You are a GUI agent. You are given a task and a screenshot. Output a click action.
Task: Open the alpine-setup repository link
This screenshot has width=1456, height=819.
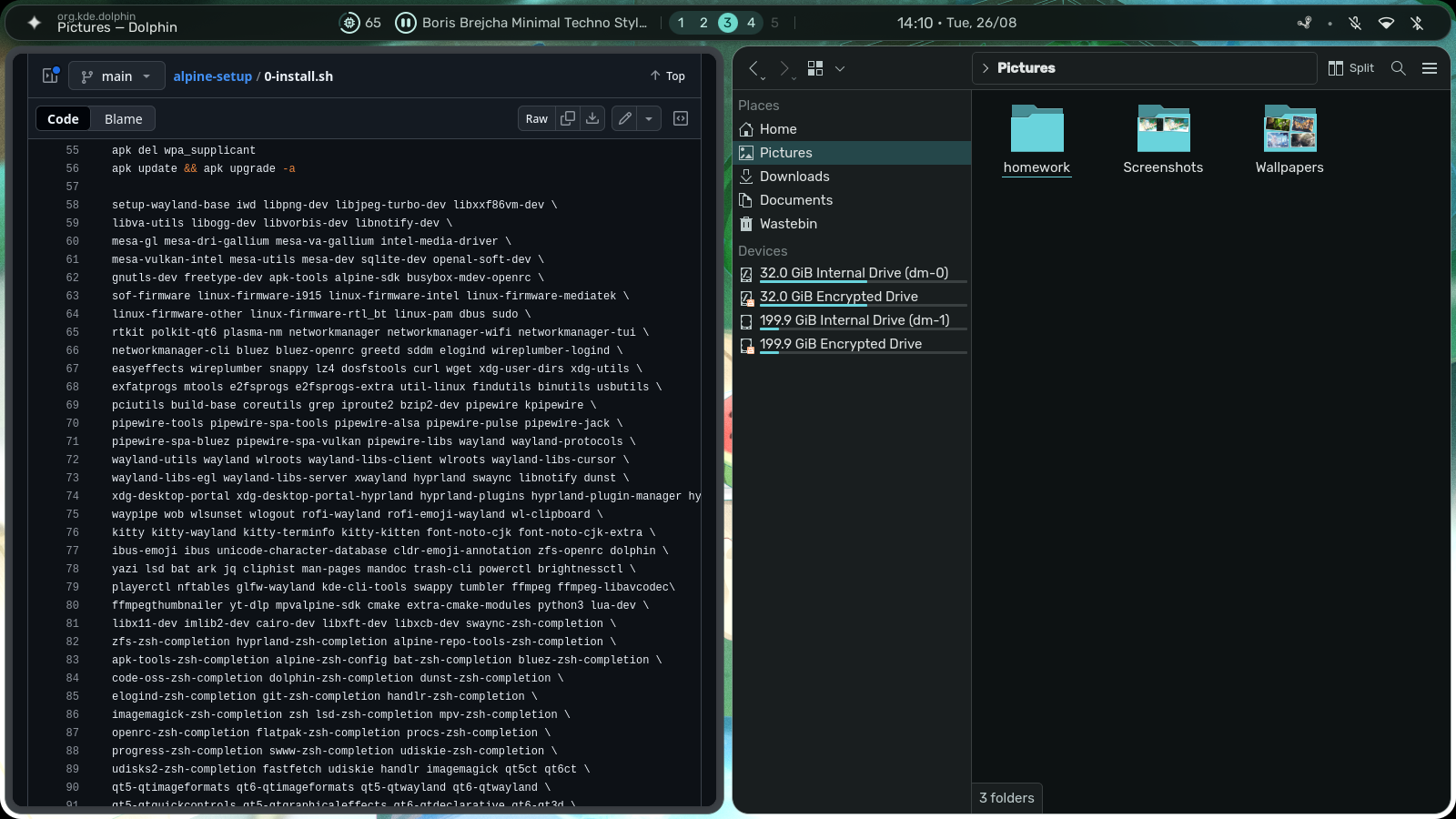point(212,76)
